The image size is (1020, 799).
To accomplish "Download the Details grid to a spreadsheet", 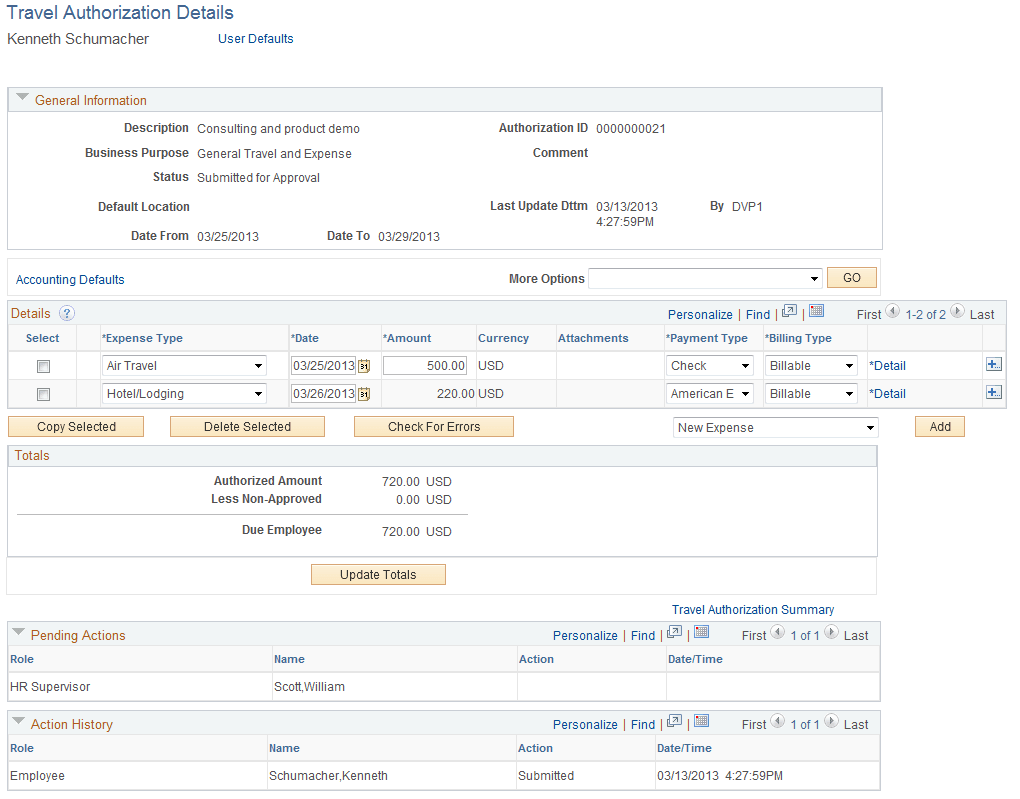I will click(x=817, y=313).
